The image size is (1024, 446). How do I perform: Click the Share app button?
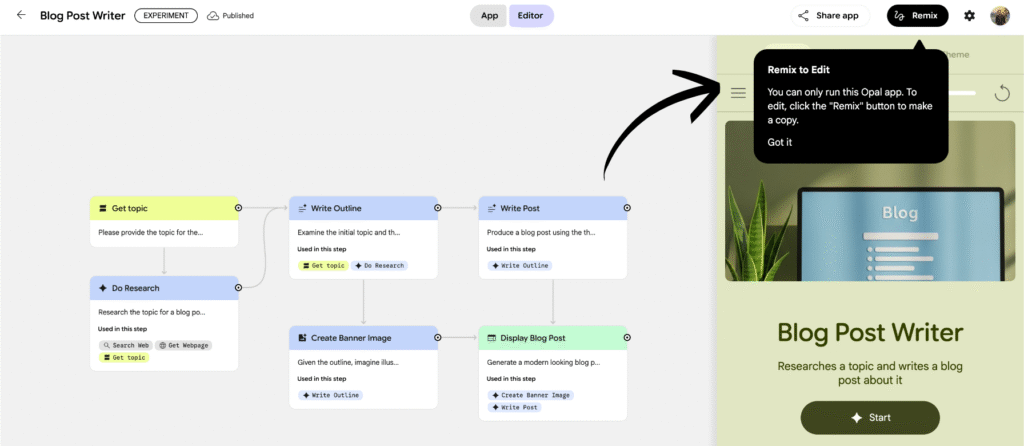tap(829, 15)
